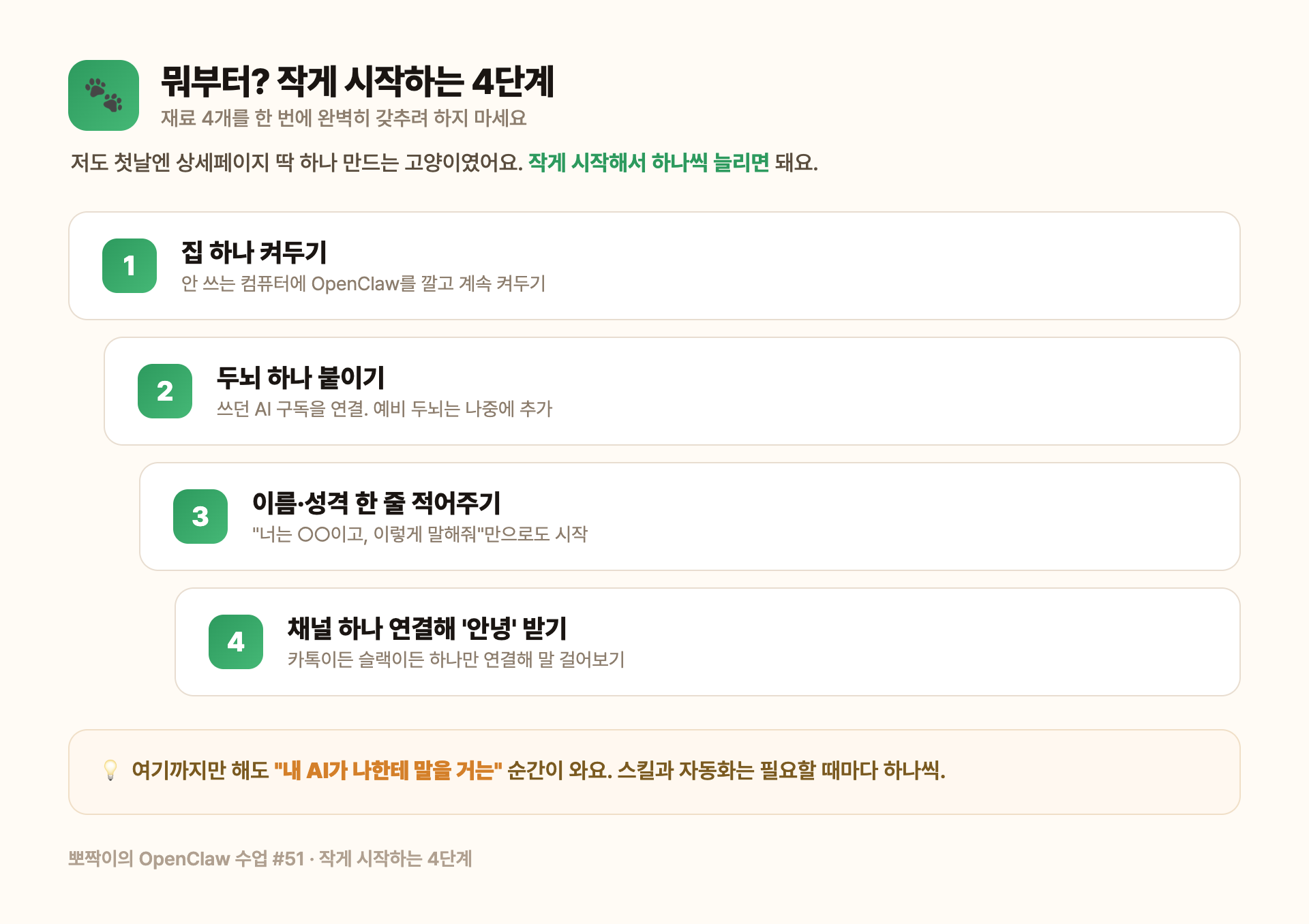Click step heading '채널 하나 연결해 '안녕' 받기'
1309x924 pixels.
pyautogui.click(x=427, y=628)
